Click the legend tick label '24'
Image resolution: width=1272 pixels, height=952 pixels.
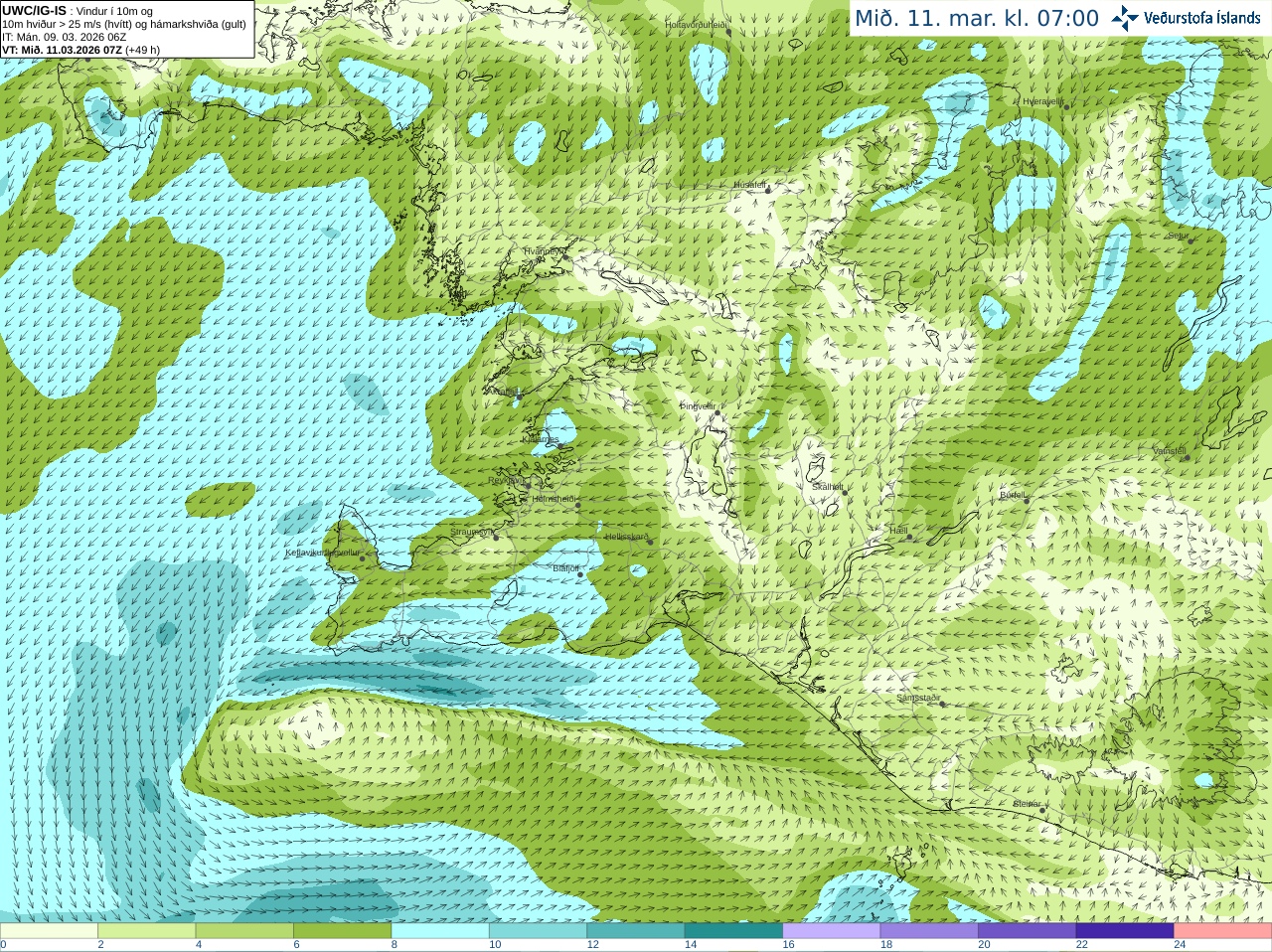1180,945
